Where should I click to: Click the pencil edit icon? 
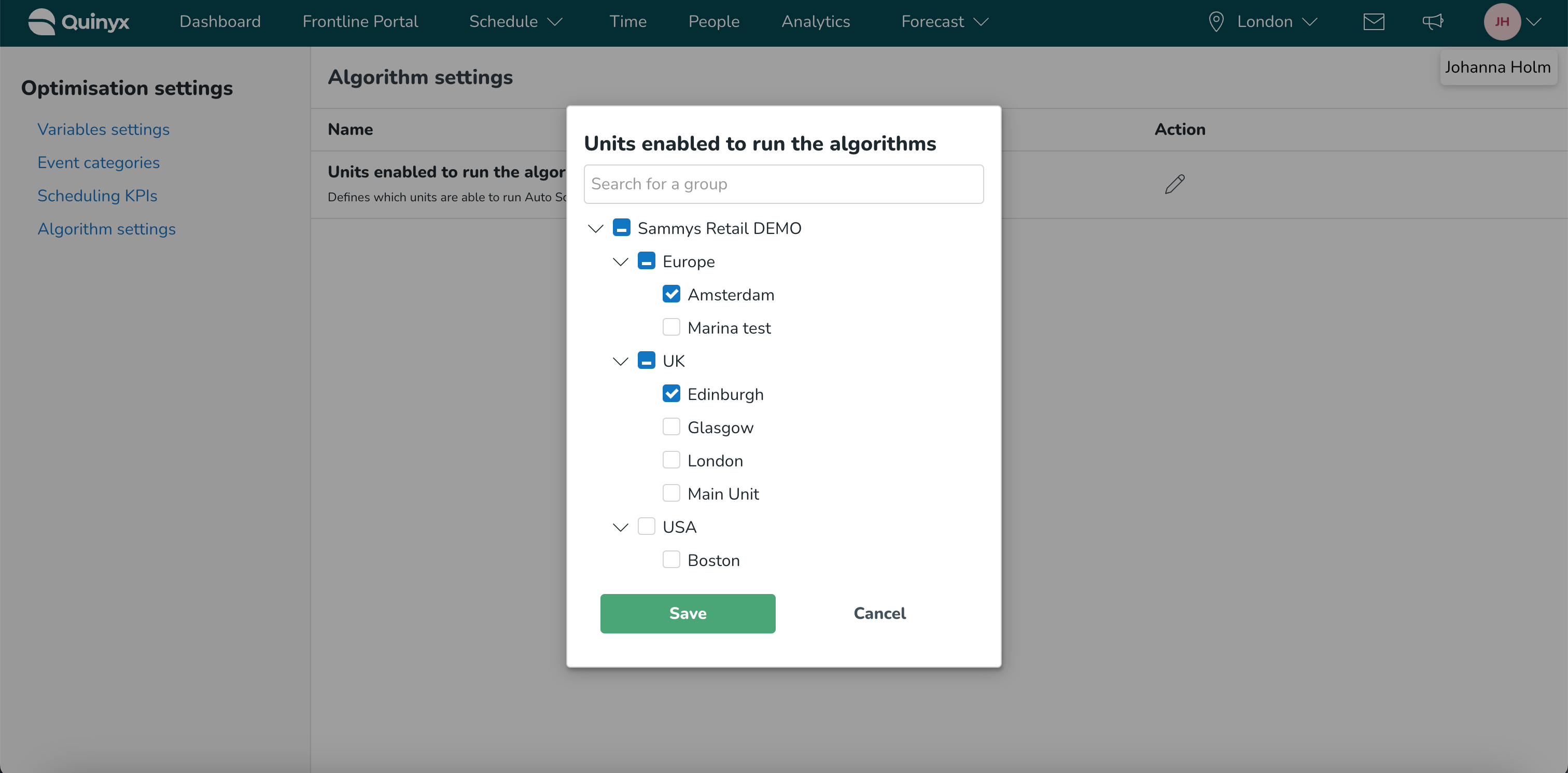[x=1174, y=184]
